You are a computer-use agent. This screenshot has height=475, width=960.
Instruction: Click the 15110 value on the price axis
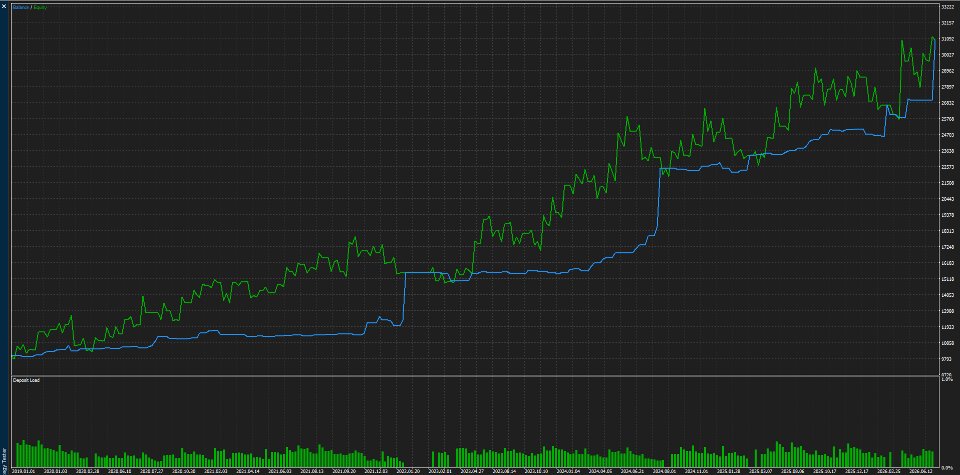pyautogui.click(x=950, y=279)
